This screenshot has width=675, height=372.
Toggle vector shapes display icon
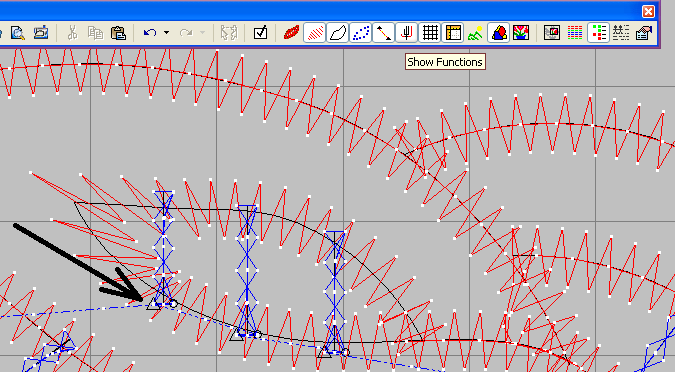click(x=499, y=33)
